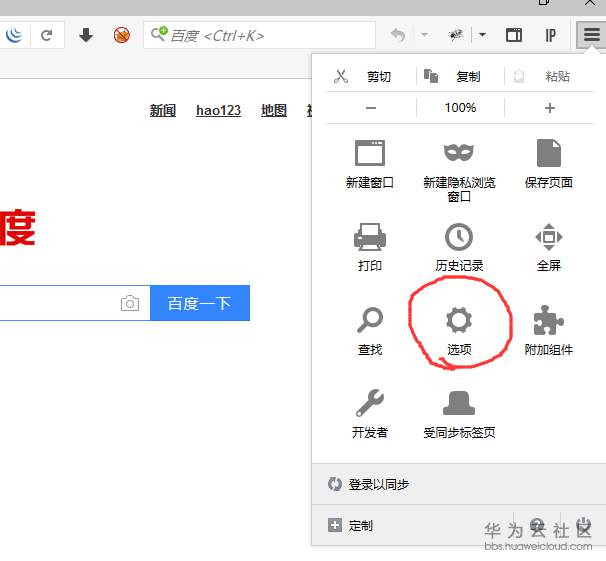Toggle the sidebar panel icon
Viewport: 606px width, 561px height.
pos(514,35)
